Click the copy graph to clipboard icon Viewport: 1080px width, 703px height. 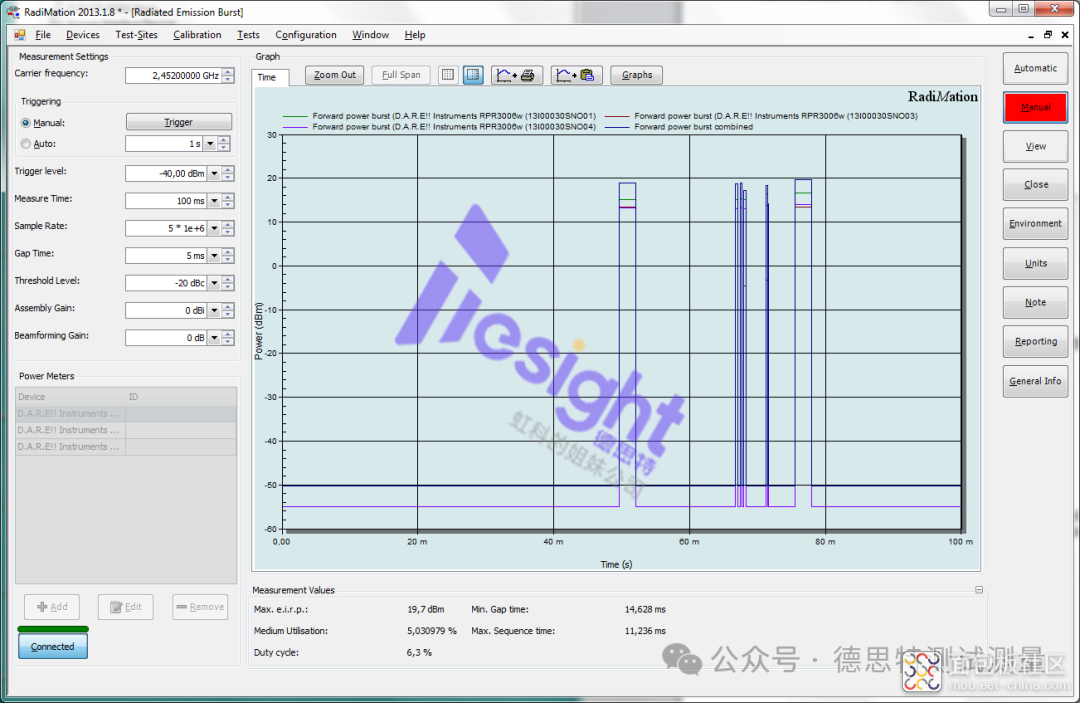tap(577, 75)
